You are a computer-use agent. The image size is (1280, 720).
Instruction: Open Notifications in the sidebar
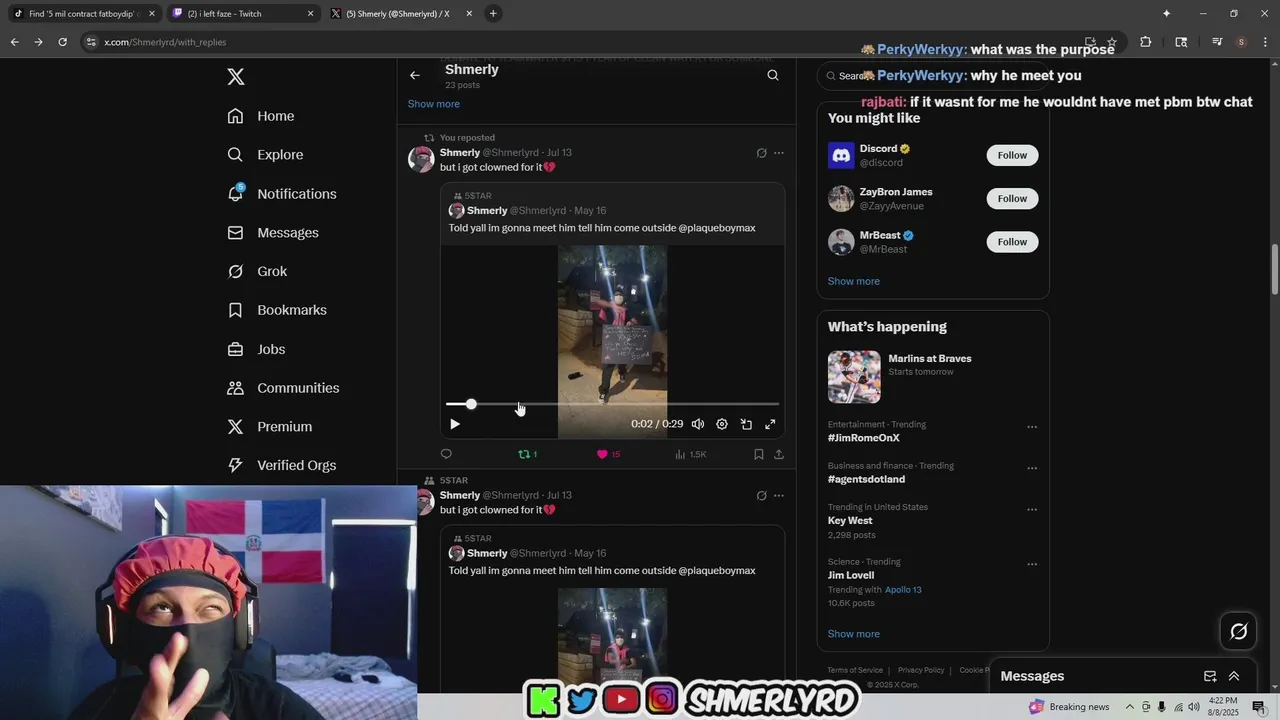[x=282, y=194]
